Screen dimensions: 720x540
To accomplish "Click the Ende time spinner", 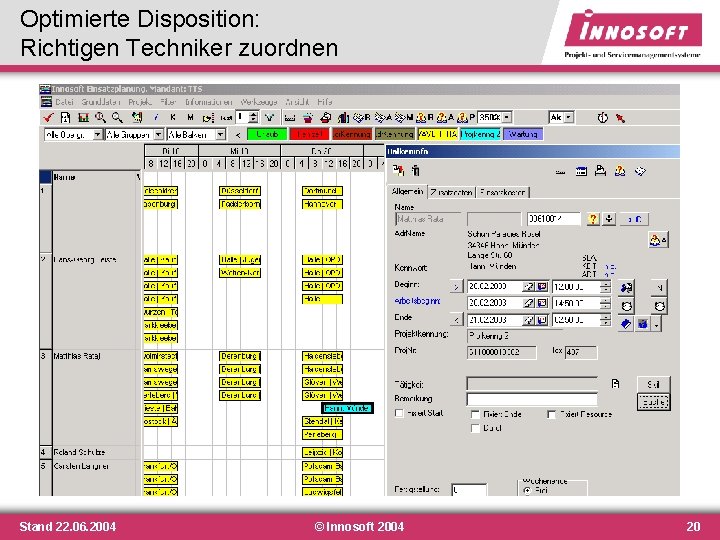I will (x=606, y=320).
